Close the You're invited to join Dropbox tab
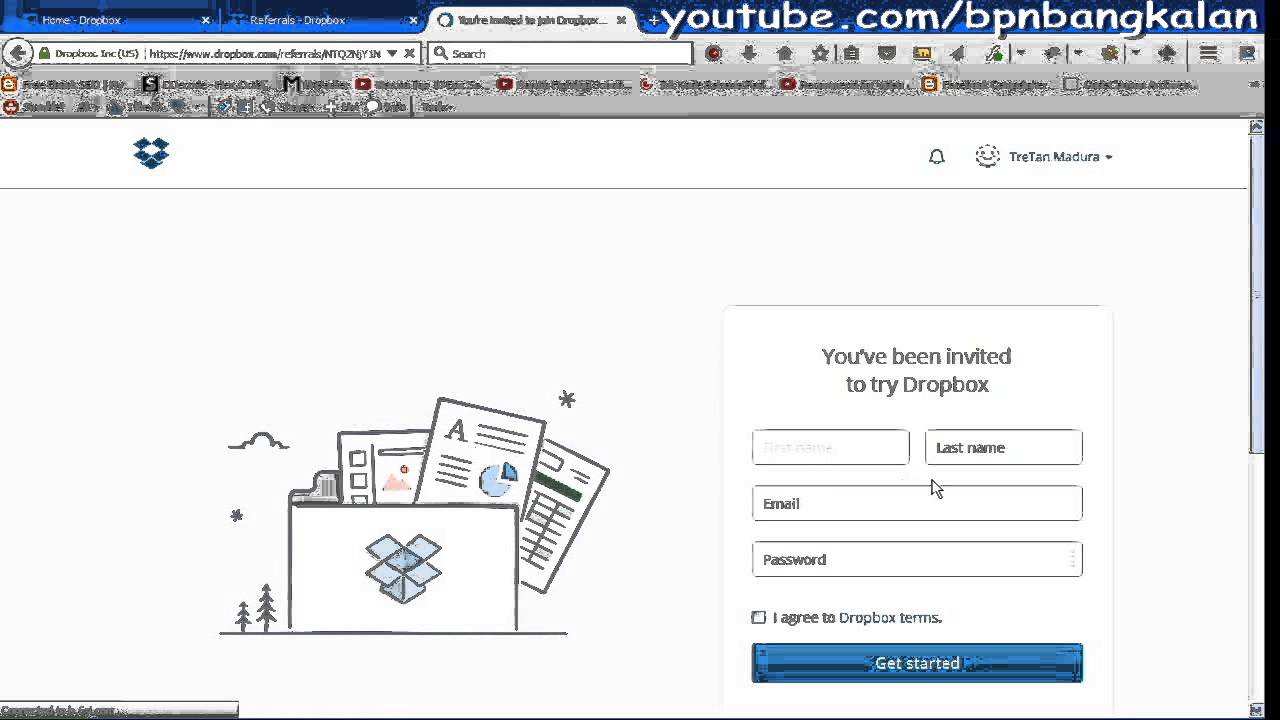This screenshot has height=720, width=1280. [x=621, y=20]
